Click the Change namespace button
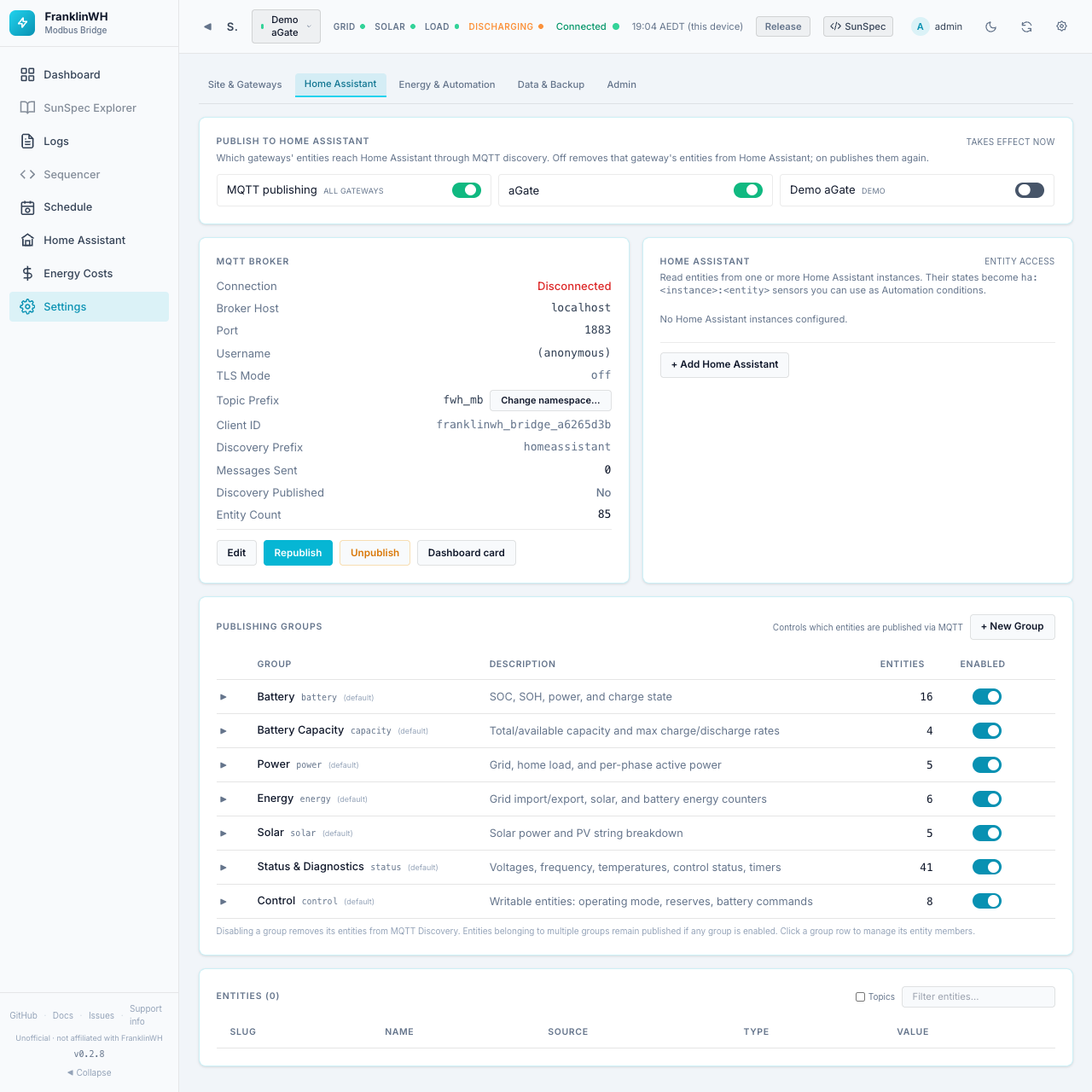 pos(550,400)
